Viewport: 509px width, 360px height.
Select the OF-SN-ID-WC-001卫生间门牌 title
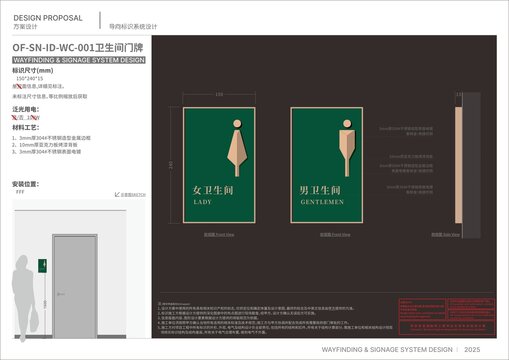78,48
